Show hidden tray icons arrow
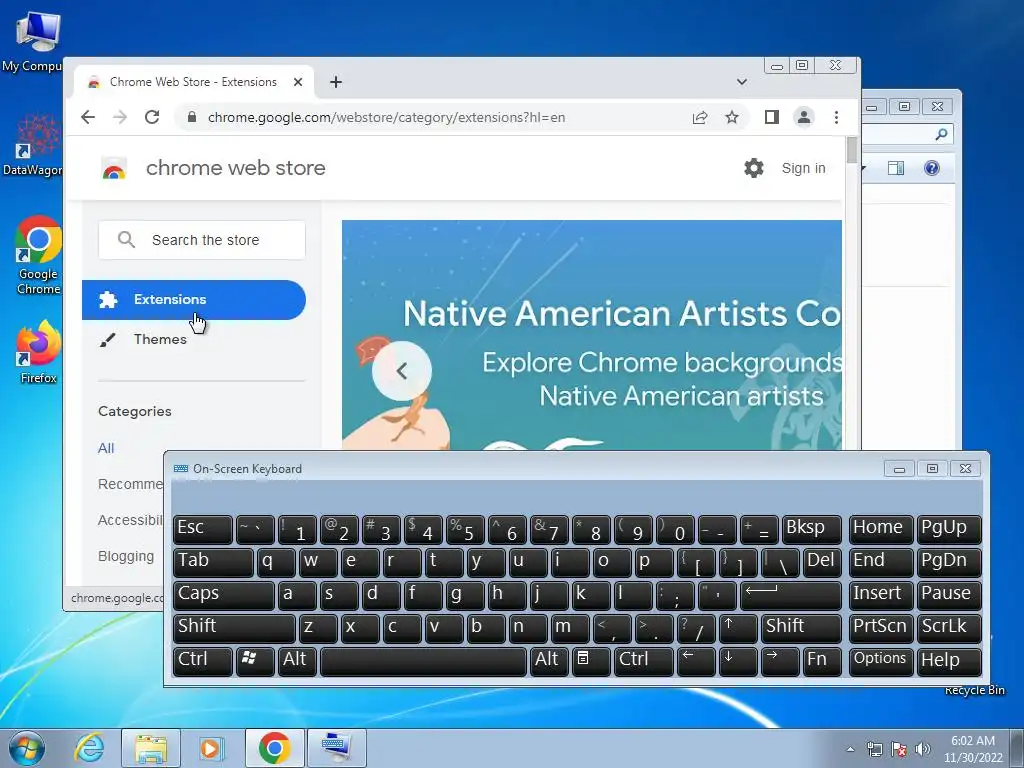This screenshot has height=768, width=1024. point(850,749)
